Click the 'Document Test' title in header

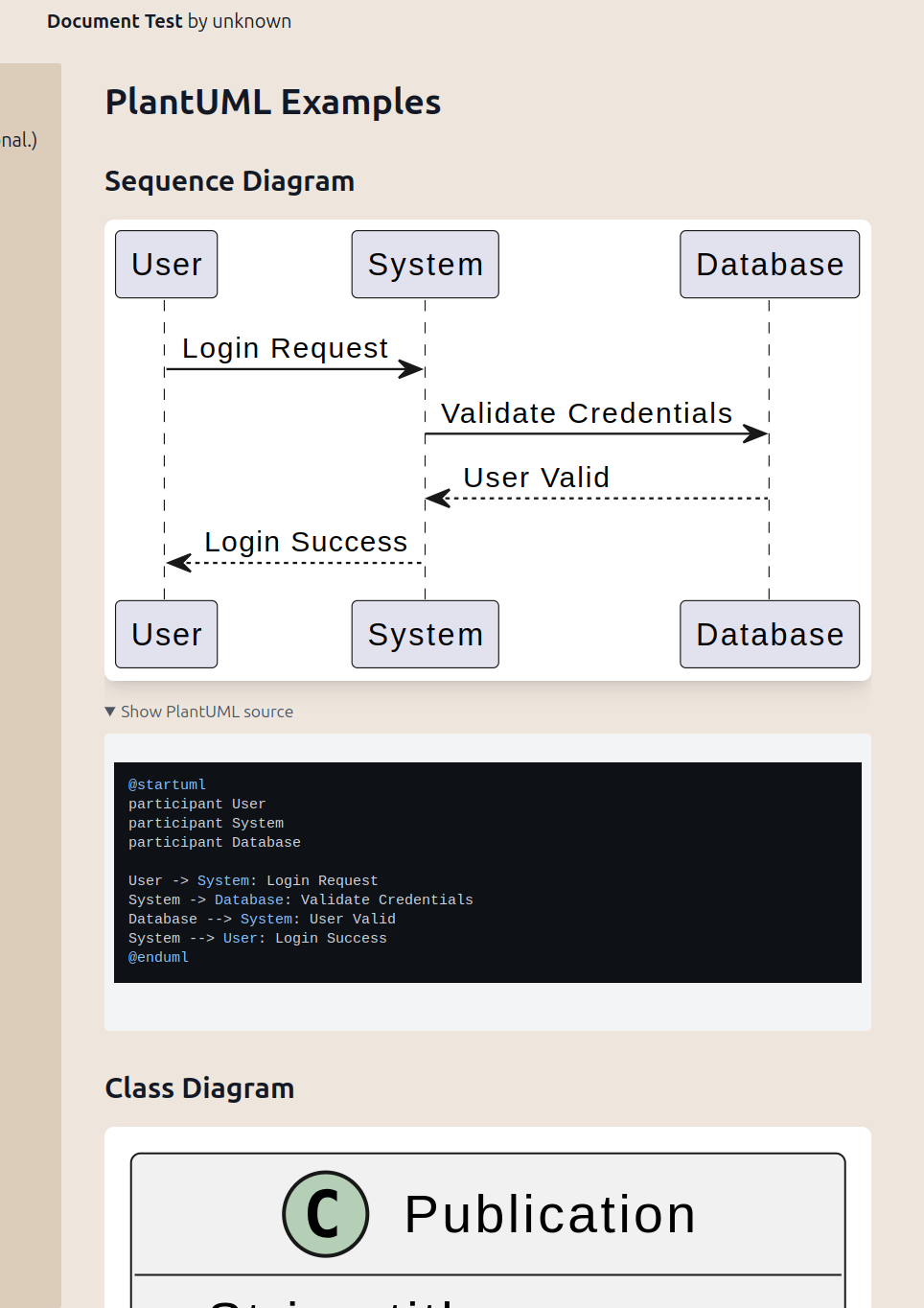(115, 21)
